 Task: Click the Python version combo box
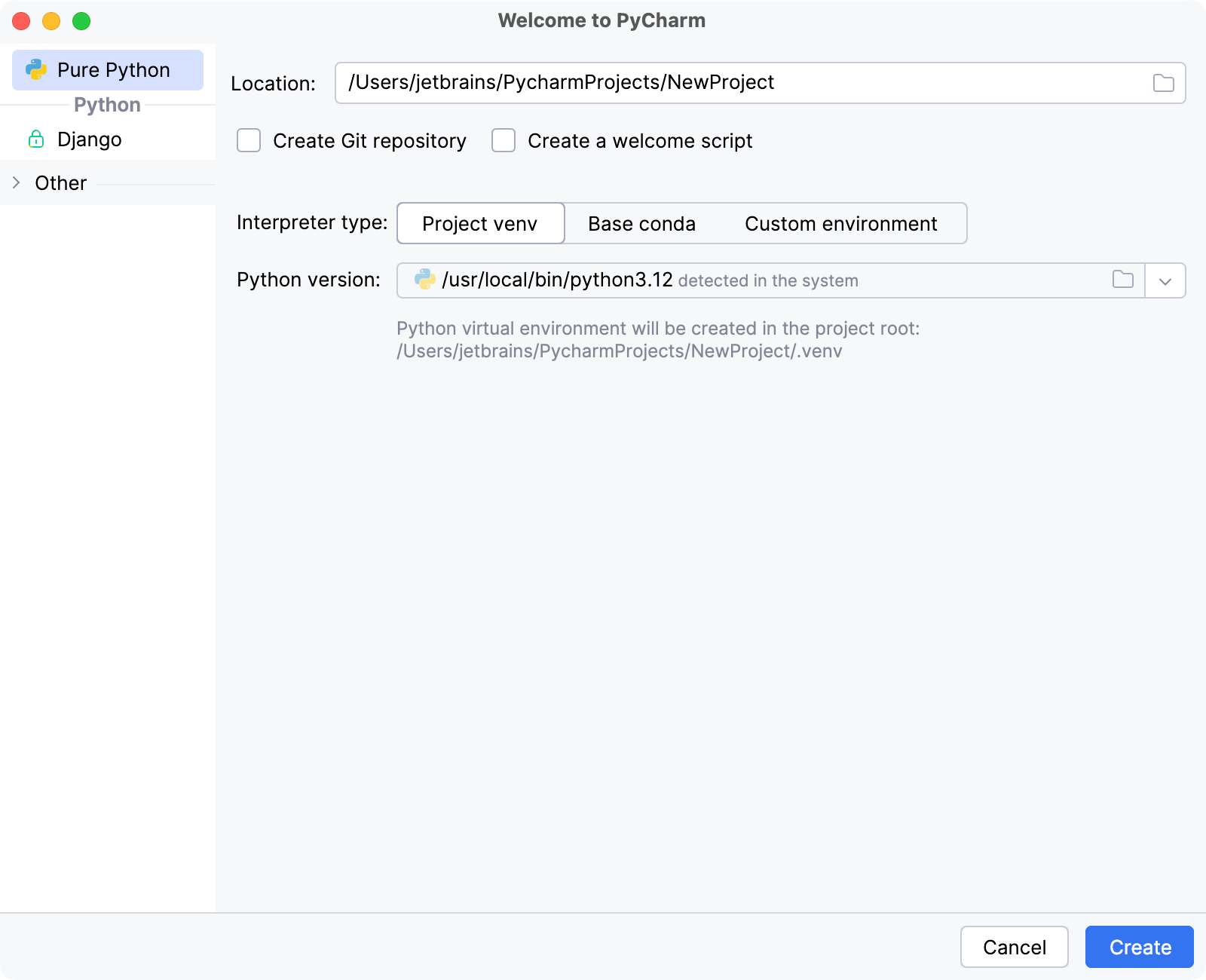click(754, 280)
